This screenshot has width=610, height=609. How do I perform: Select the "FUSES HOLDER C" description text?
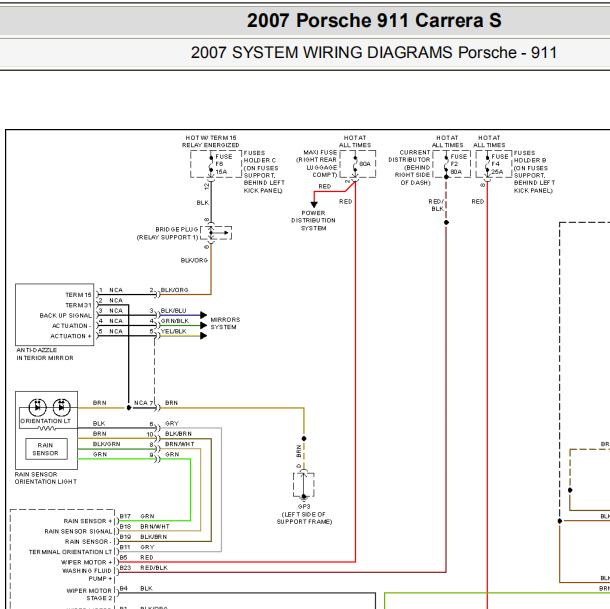point(264,172)
